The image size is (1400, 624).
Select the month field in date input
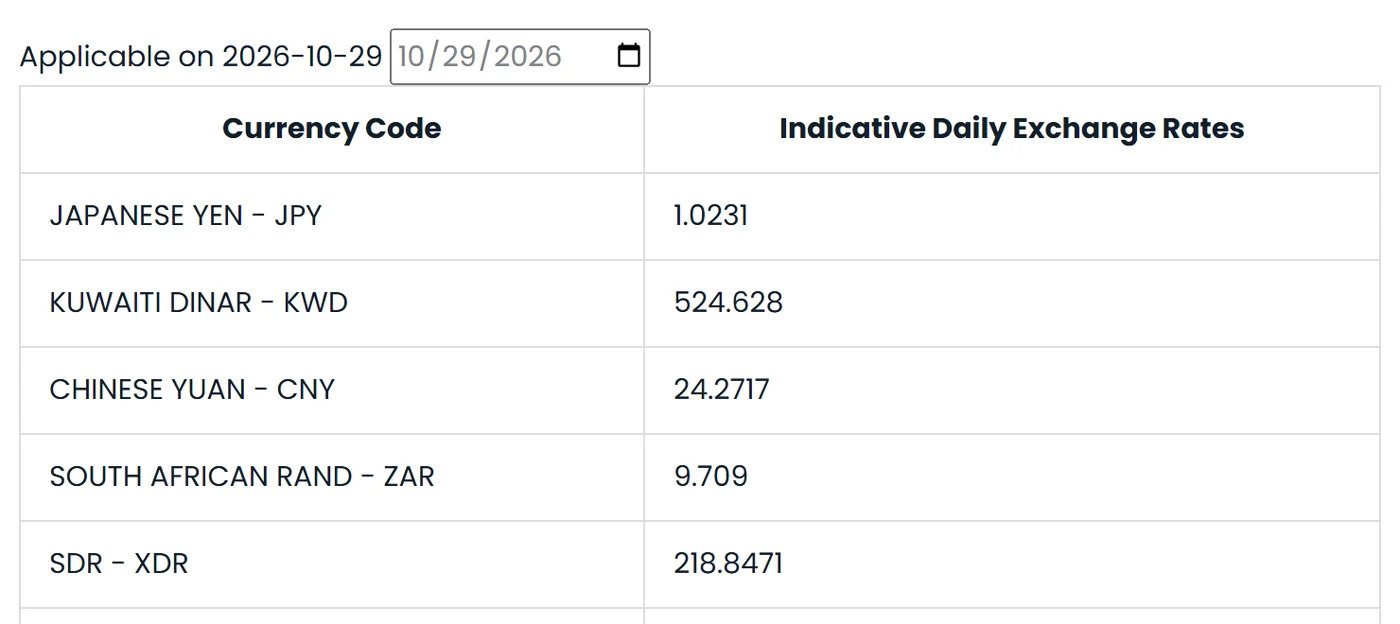pyautogui.click(x=412, y=56)
